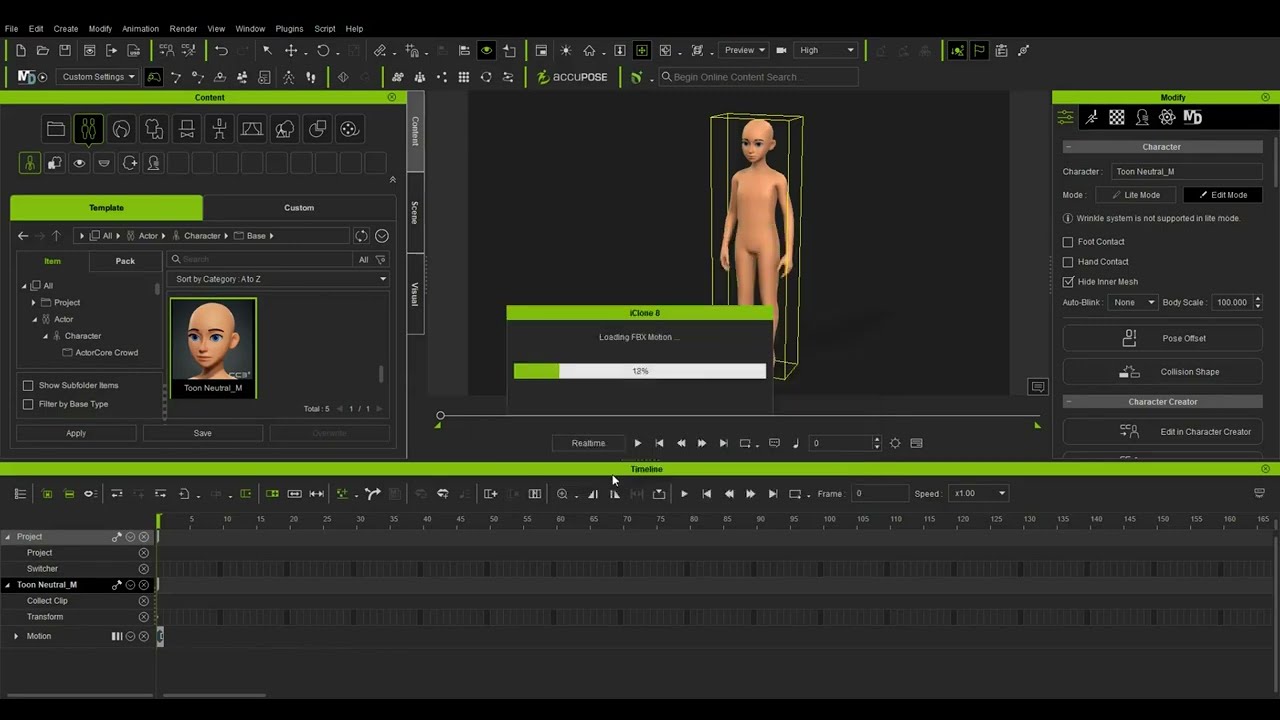The width and height of the screenshot is (1280, 720).
Task: Open the Hair category icon in Content
Action: tap(121, 129)
